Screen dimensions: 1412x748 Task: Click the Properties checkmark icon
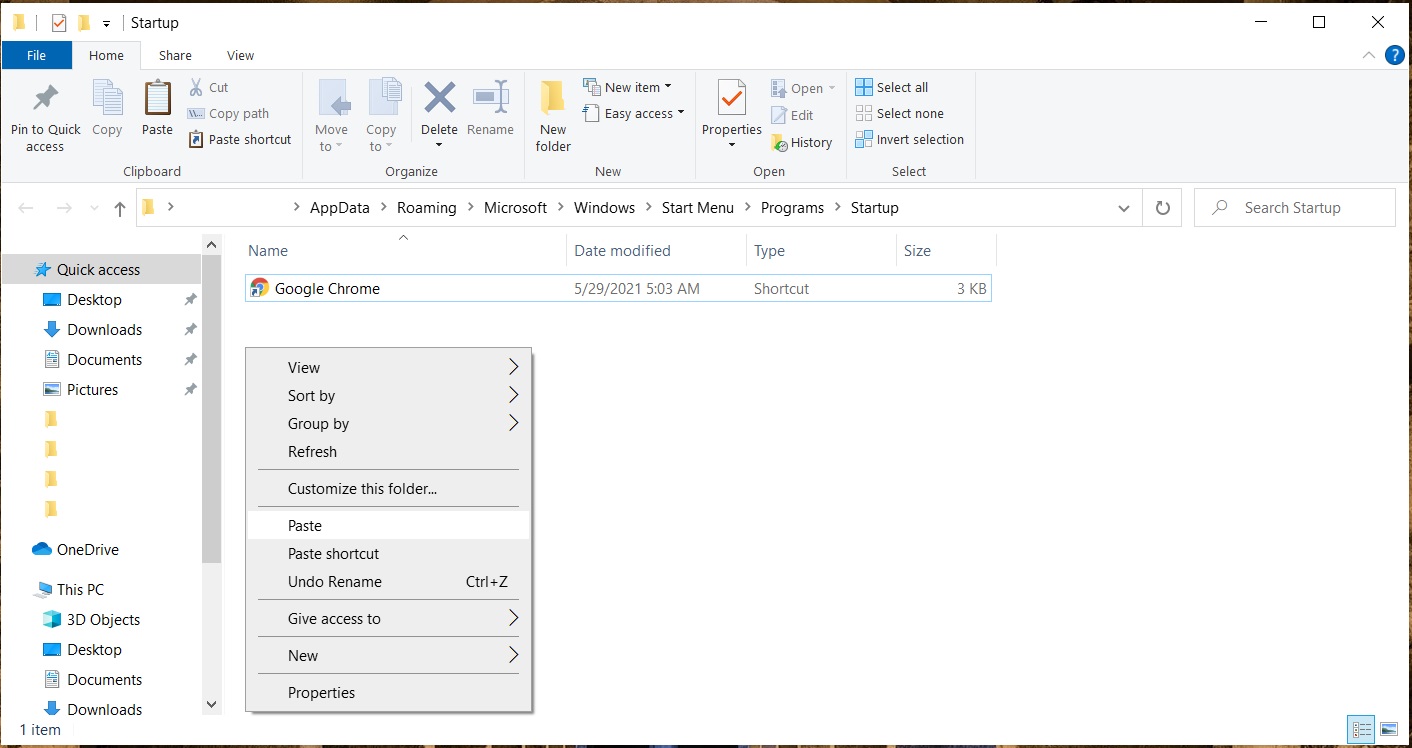pyautogui.click(x=732, y=100)
